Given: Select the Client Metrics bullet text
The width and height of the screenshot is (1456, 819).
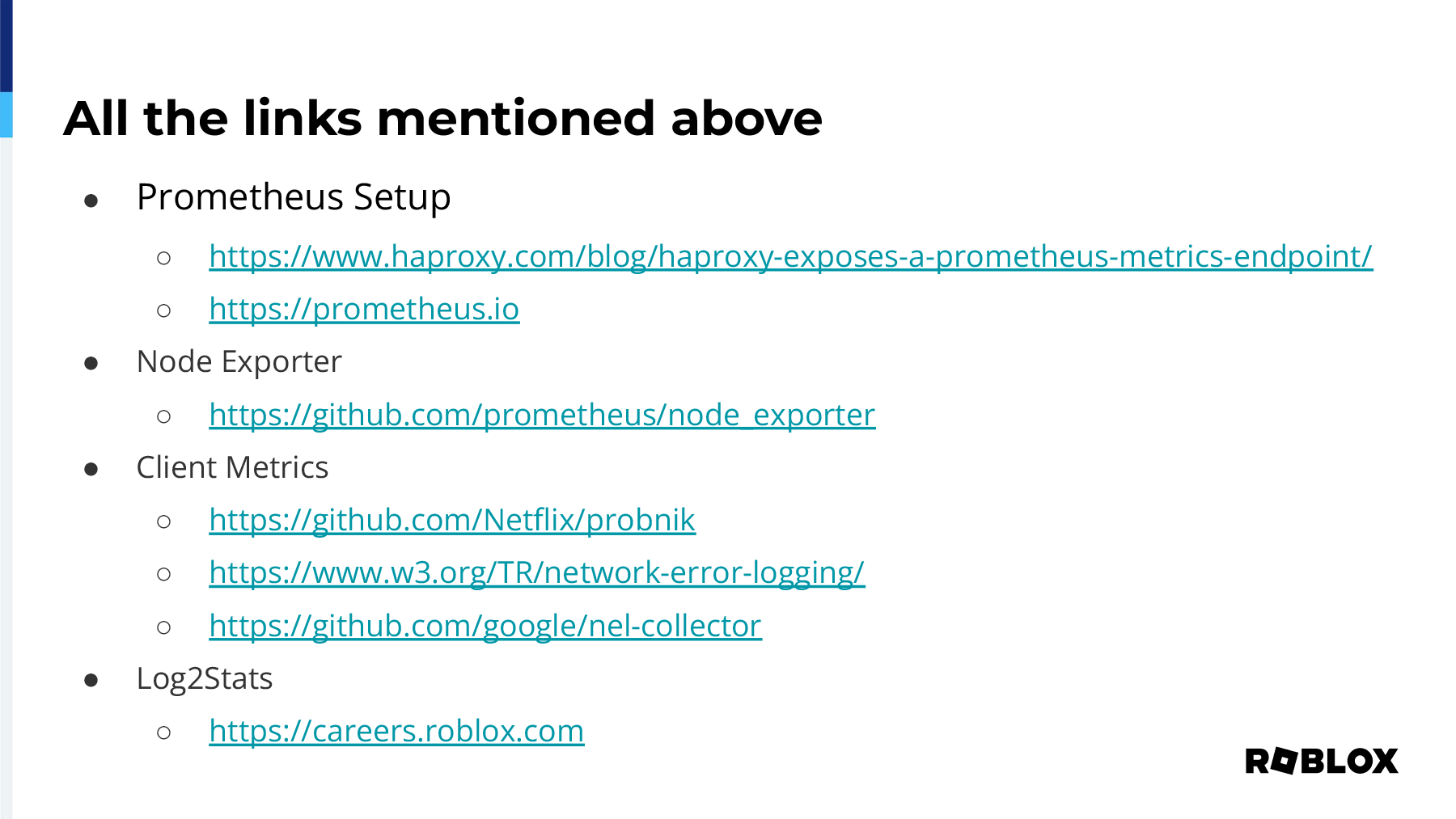Looking at the screenshot, I should tap(232, 467).
